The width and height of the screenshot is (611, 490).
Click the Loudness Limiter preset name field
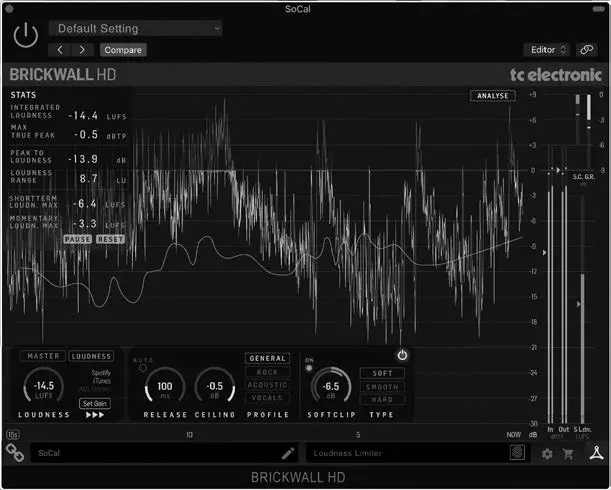click(x=417, y=453)
